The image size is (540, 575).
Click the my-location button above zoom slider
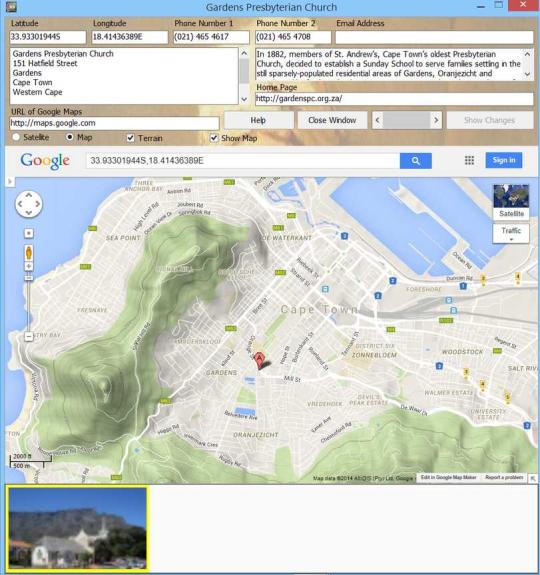click(x=29, y=233)
